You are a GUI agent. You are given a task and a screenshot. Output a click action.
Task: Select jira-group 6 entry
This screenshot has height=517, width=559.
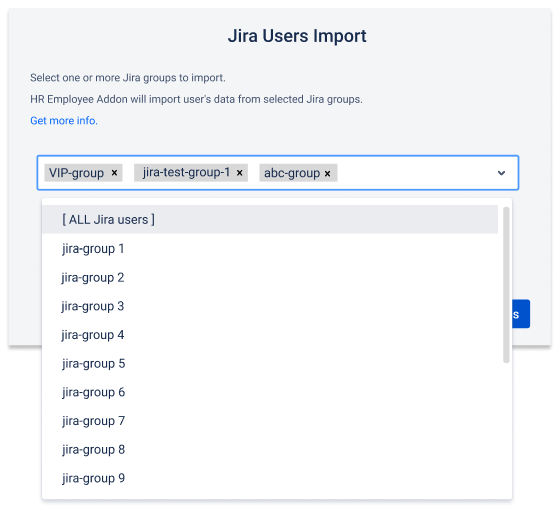pyautogui.click(x=270, y=392)
